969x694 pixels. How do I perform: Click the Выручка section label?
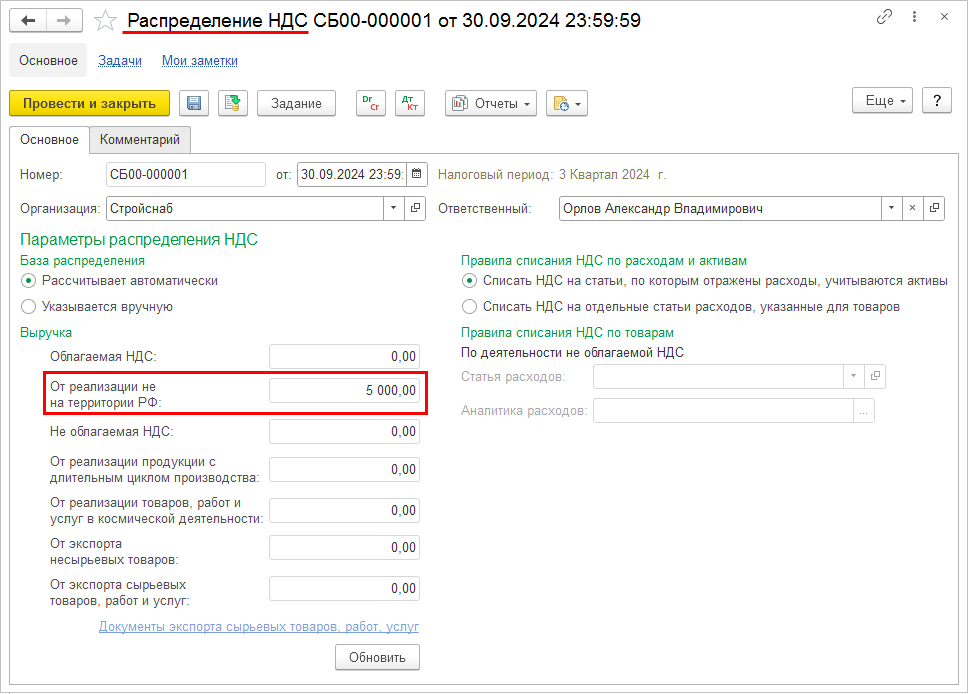click(x=46, y=332)
